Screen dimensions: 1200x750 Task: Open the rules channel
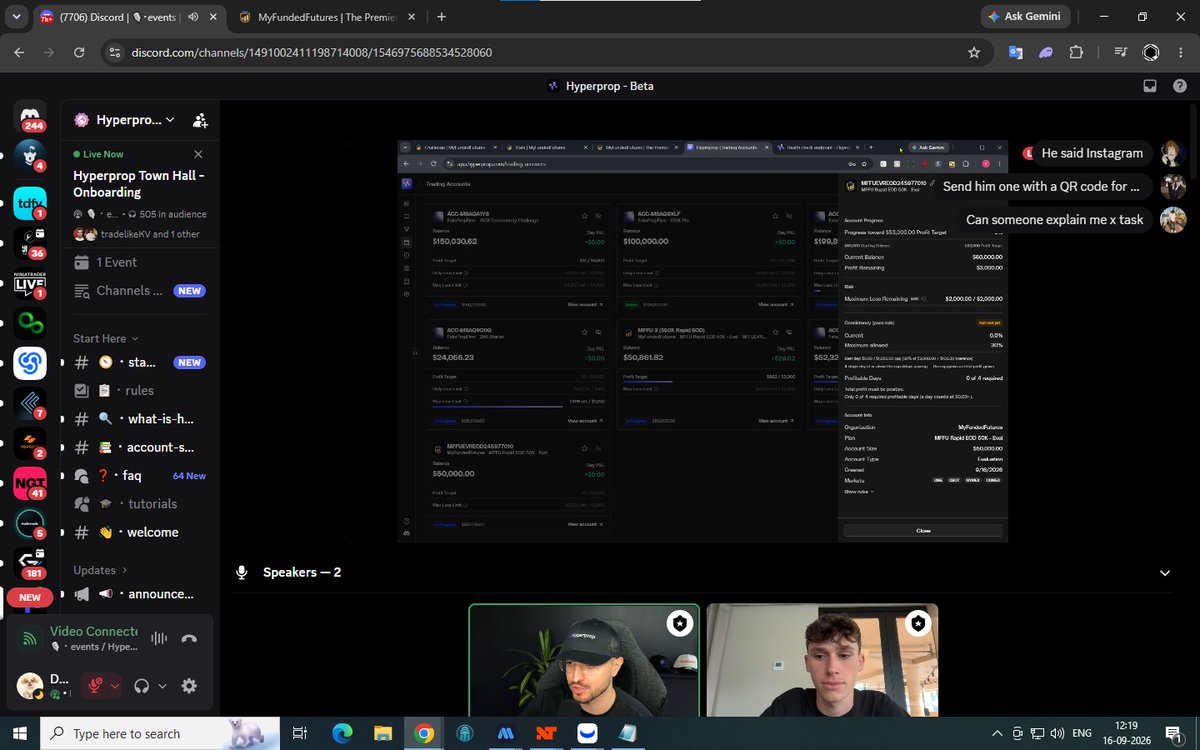point(140,391)
